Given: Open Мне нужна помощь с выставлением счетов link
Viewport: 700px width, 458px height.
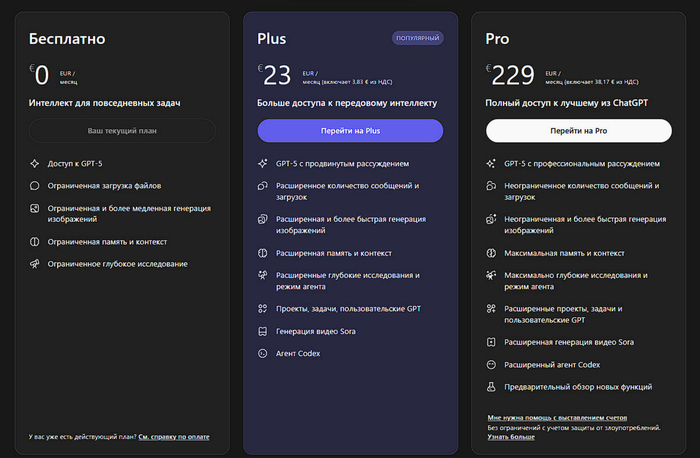Looking at the screenshot, I should point(557,416).
